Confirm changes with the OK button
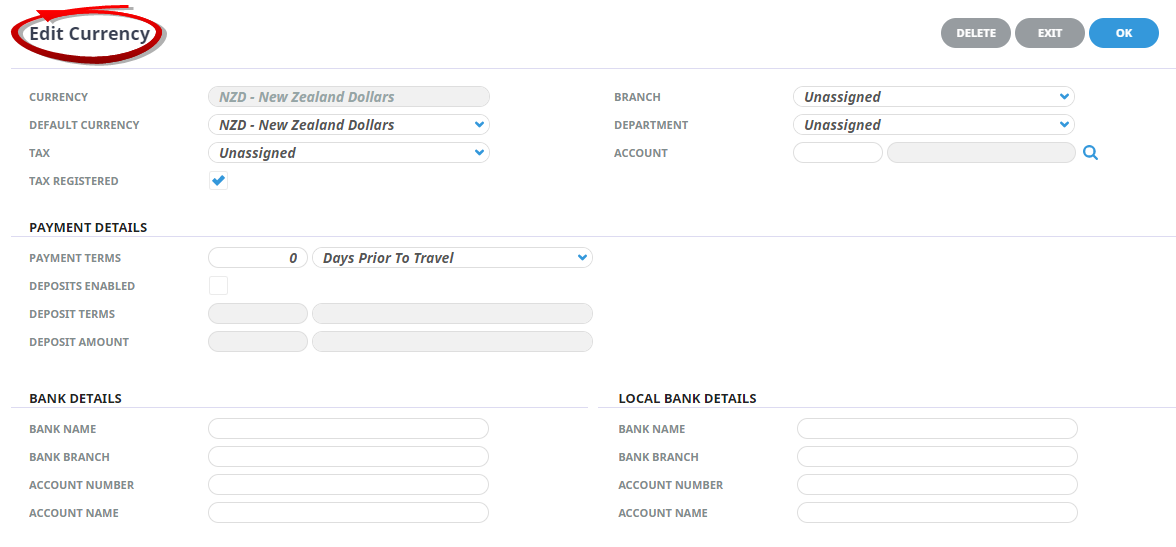 pos(1123,33)
